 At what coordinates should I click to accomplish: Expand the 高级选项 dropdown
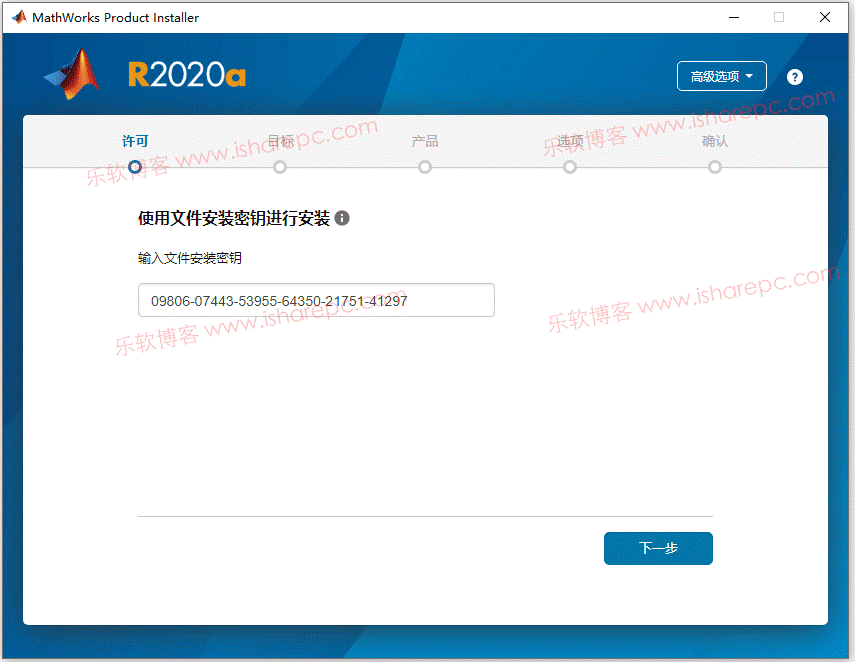click(x=721, y=77)
